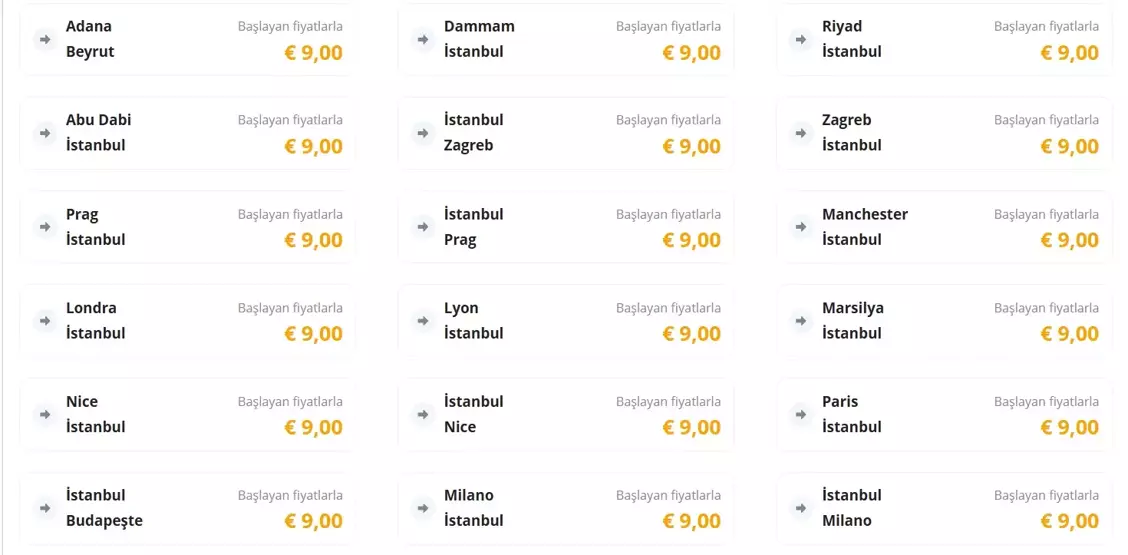The width and height of the screenshot is (1128, 555).
Task: Click the arrow icon beside Riyad–İstanbul
Action: point(801,39)
